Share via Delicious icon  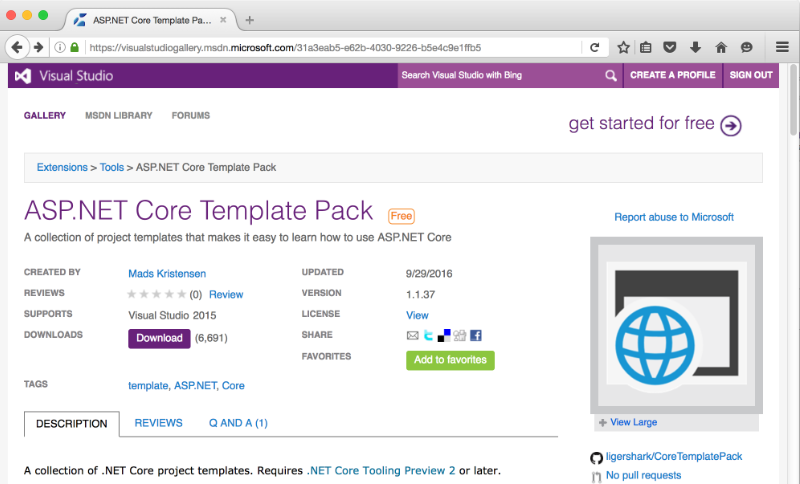point(444,335)
